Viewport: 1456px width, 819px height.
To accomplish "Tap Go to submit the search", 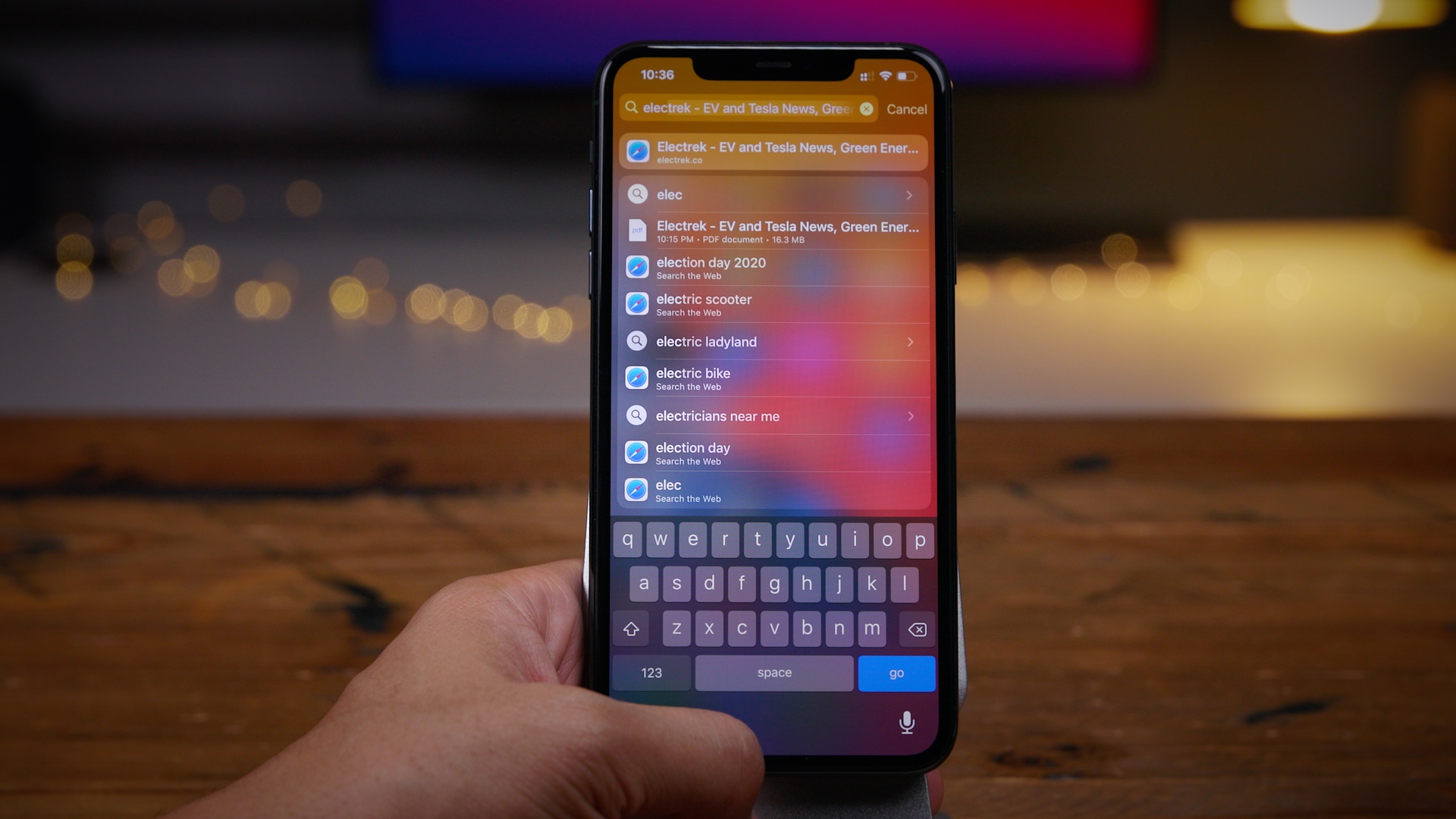I will pos(895,672).
